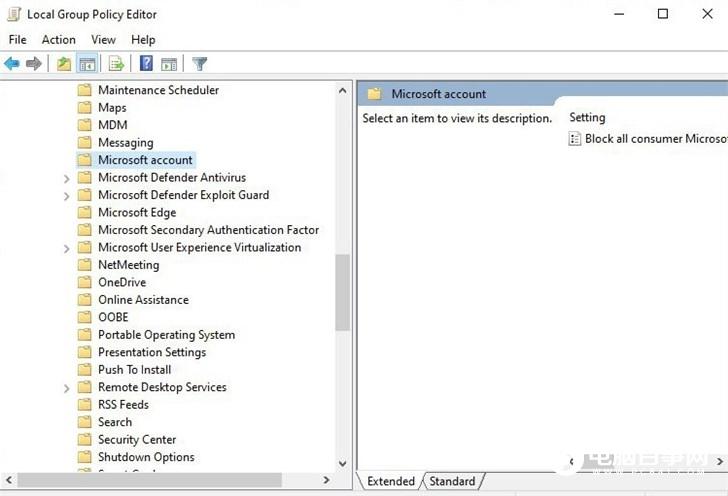Click the Local Group Policy Editor title icon
This screenshot has height=496, width=728.
(x=14, y=14)
